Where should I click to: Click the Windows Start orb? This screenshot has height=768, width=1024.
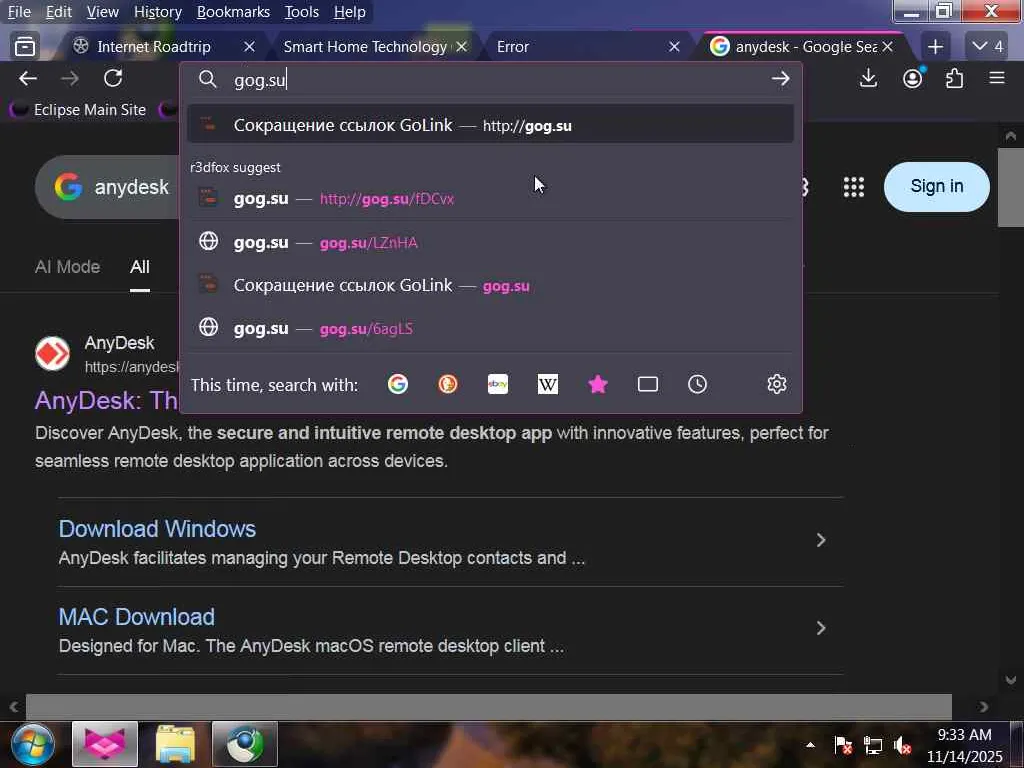[x=32, y=744]
